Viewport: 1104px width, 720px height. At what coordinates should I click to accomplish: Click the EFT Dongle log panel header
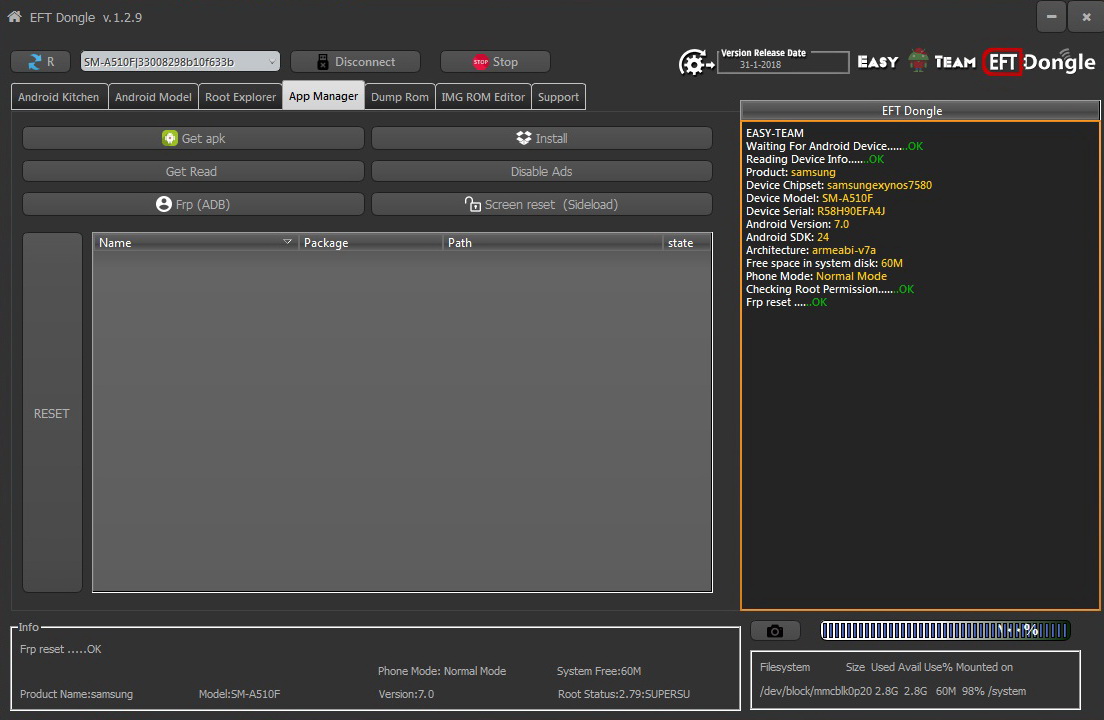[x=920, y=110]
